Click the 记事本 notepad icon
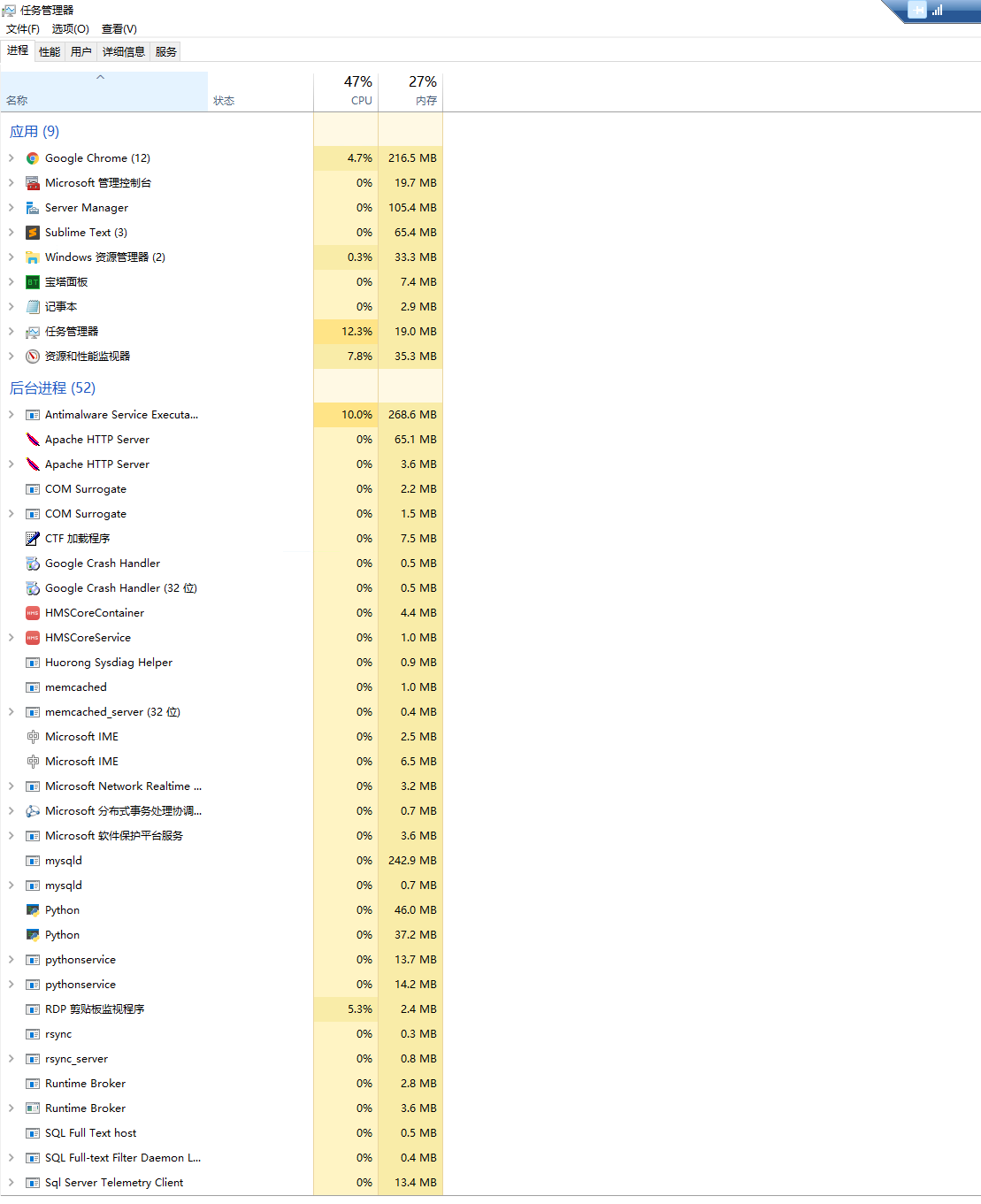Image resolution: width=981 pixels, height=1204 pixels. click(x=33, y=307)
